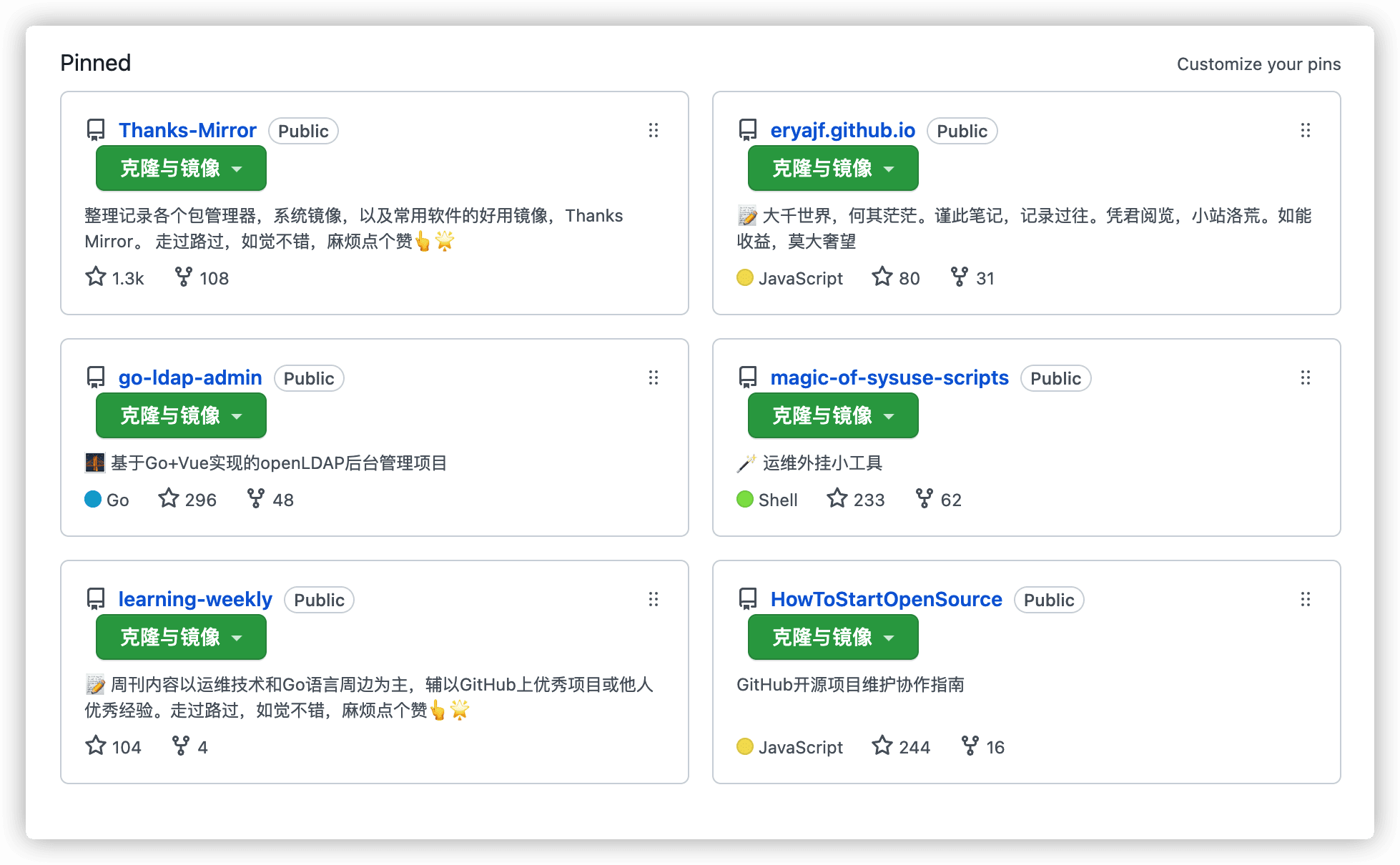The image size is (1400, 865).
Task: Click the fork icon for learning-weekly
Action: coord(181,746)
